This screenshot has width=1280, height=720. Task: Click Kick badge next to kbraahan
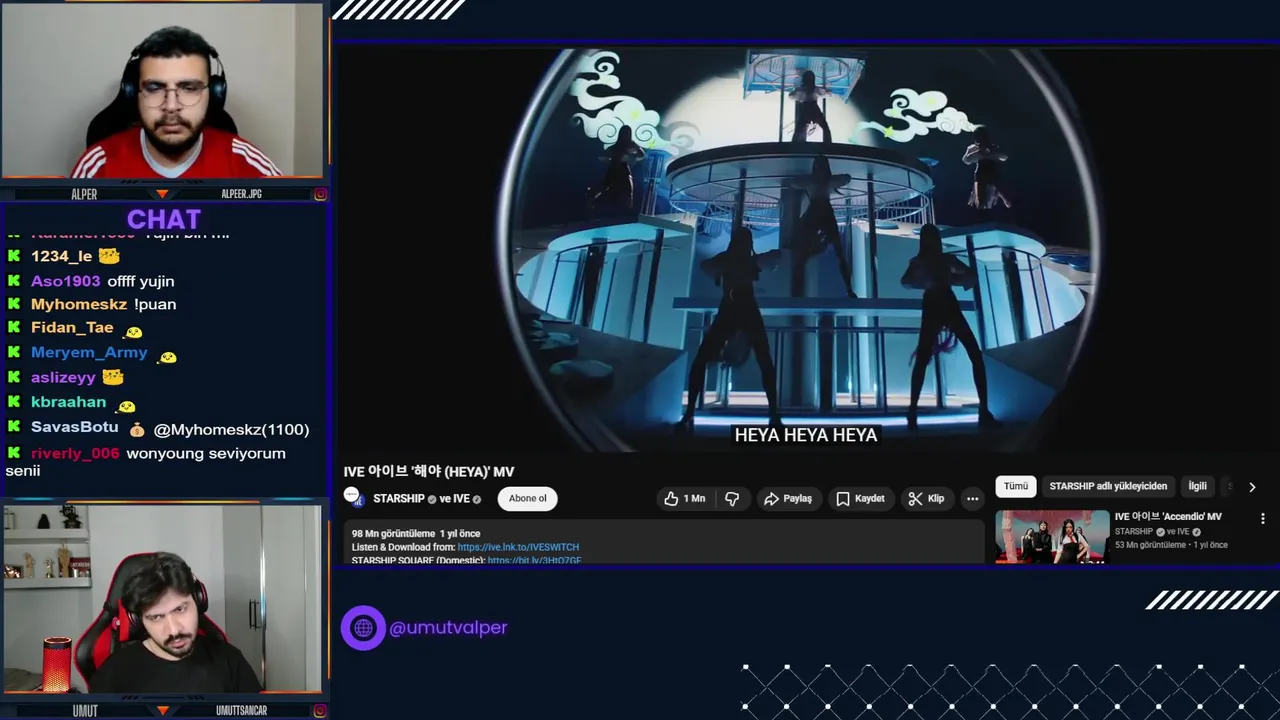(14, 402)
